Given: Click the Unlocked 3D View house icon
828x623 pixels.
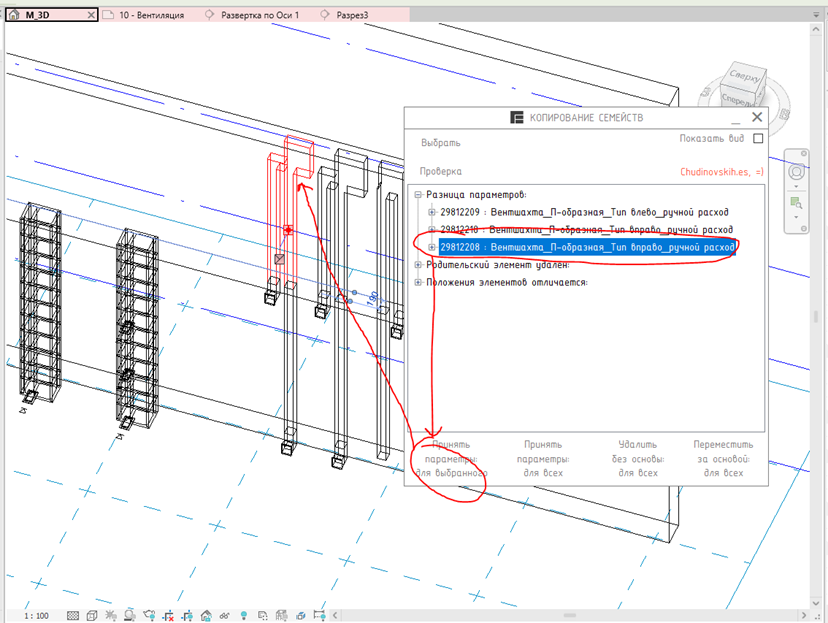Looking at the screenshot, I should pyautogui.click(x=206, y=616).
